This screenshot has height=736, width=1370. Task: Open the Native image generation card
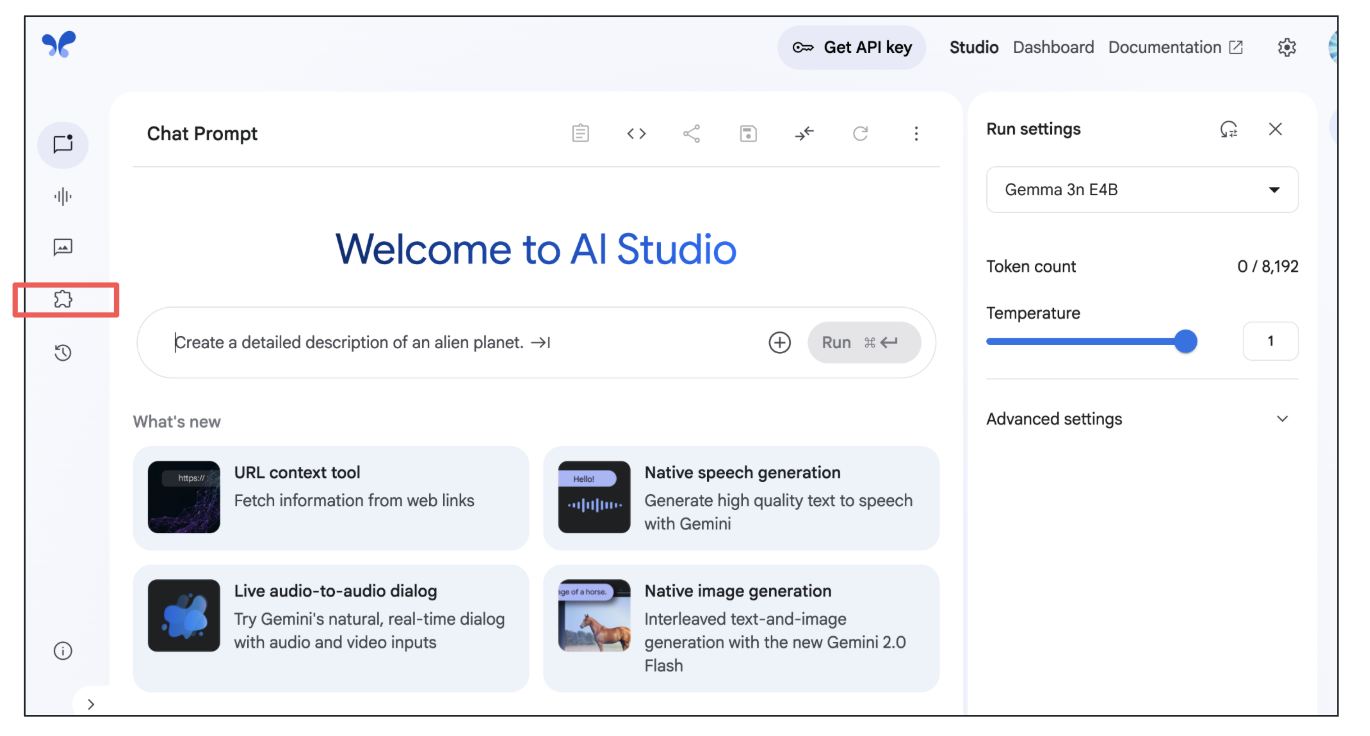(741, 628)
